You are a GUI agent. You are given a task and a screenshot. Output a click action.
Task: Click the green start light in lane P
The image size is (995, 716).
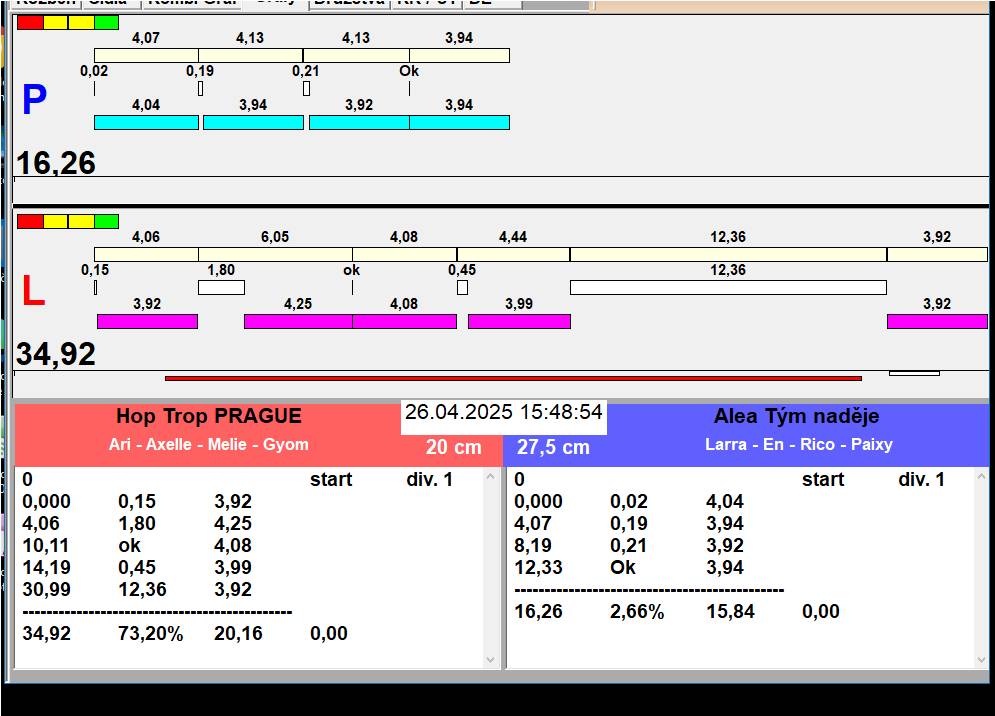click(106, 22)
